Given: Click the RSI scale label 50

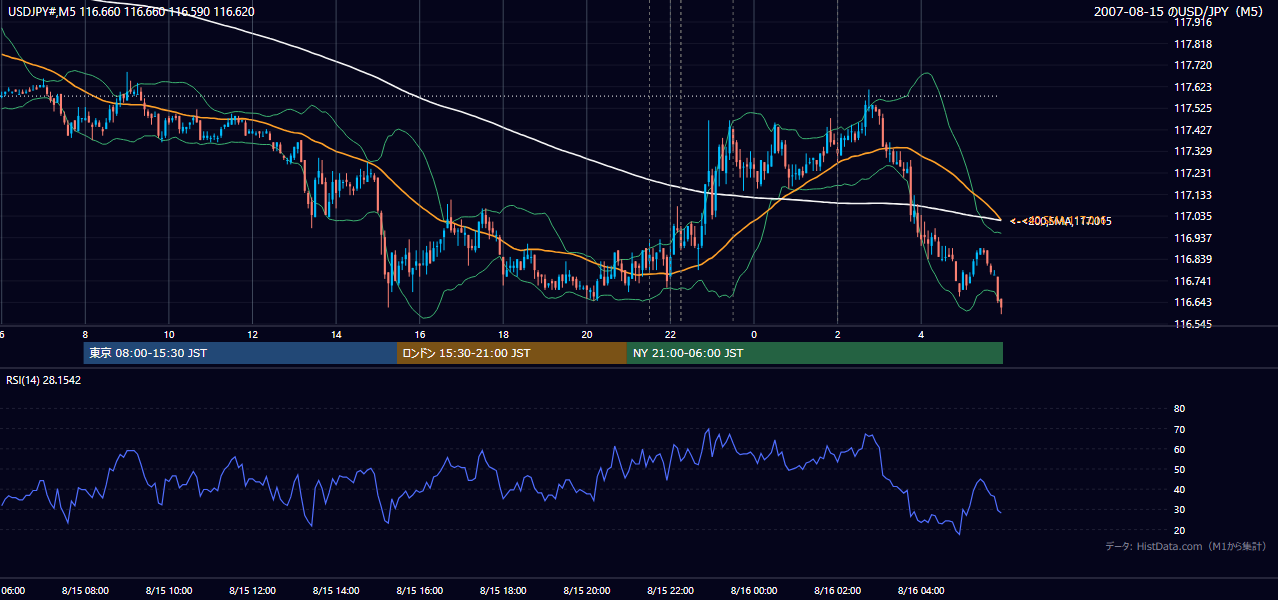Looking at the screenshot, I should 1179,469.
